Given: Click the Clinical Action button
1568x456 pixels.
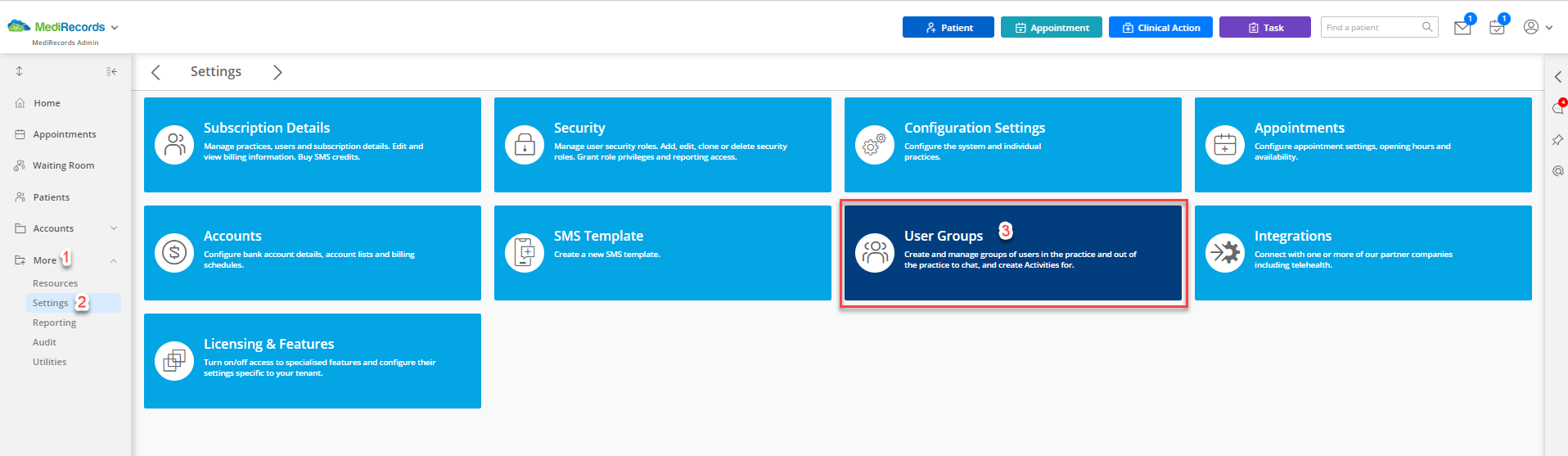Looking at the screenshot, I should pyautogui.click(x=1160, y=27).
